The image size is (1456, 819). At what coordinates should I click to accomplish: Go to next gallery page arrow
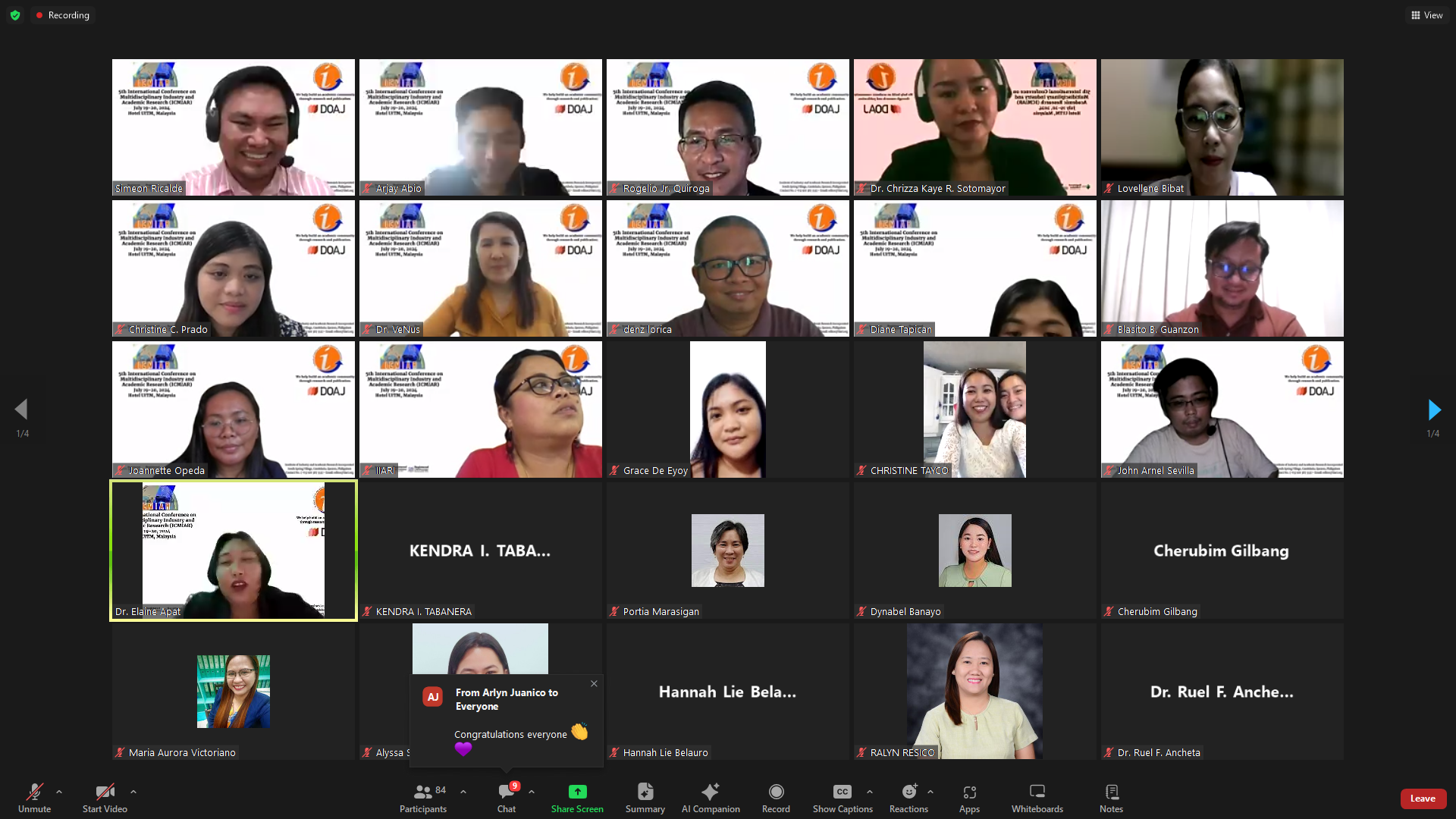click(1433, 410)
